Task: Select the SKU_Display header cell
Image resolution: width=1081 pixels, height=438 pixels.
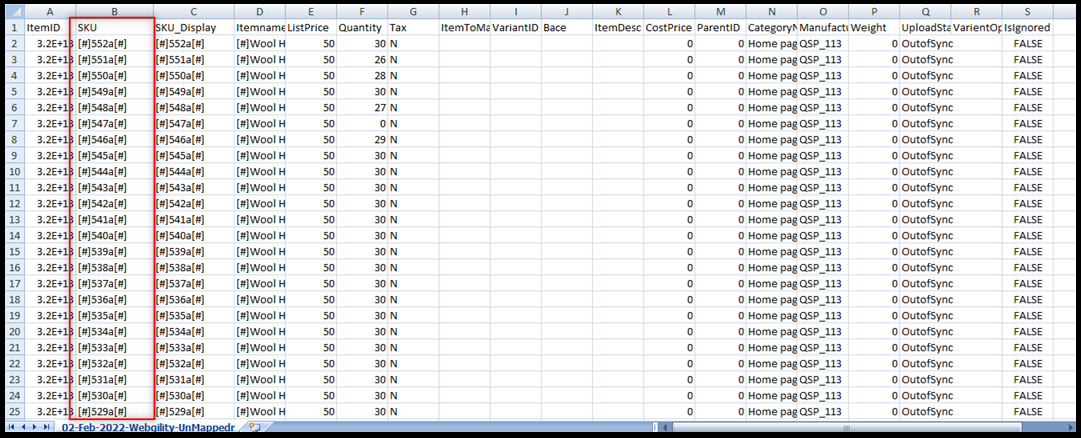Action: [x=194, y=27]
